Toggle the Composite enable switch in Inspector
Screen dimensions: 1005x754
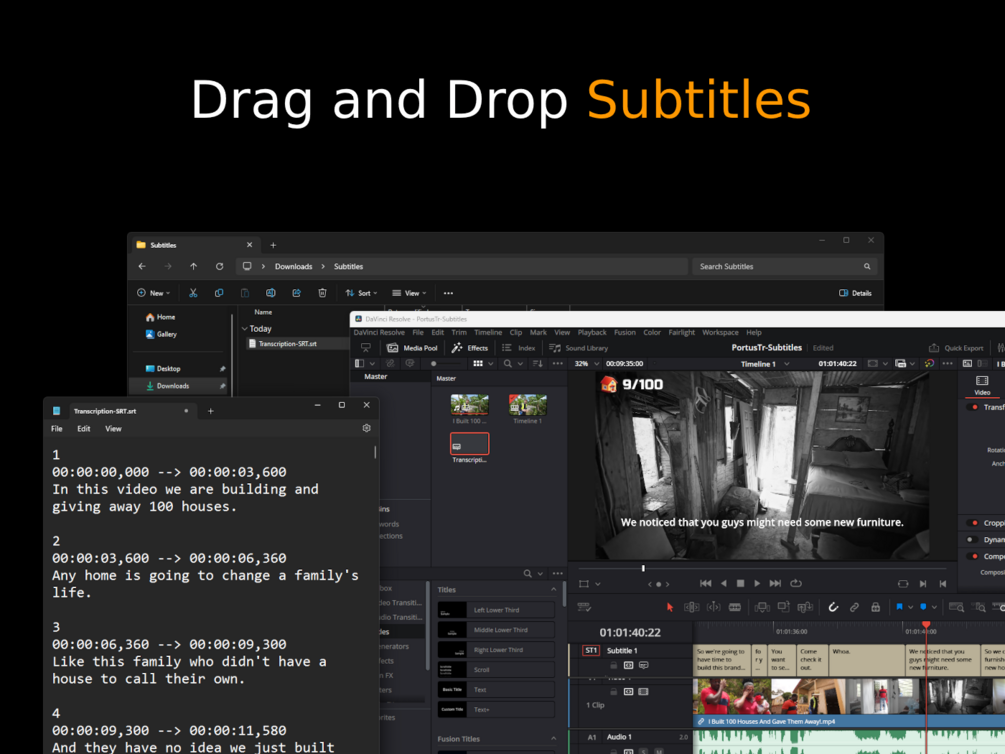[974, 557]
